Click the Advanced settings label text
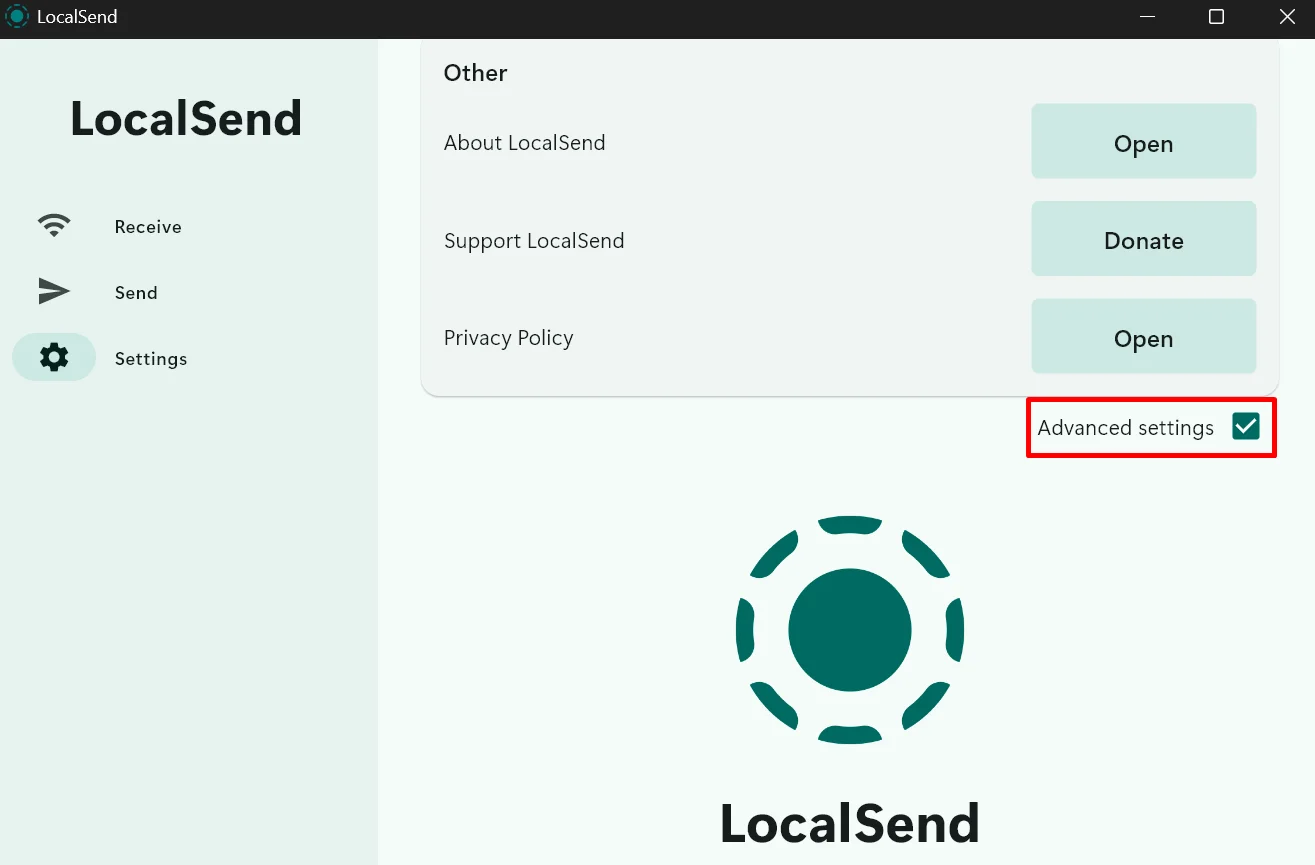1315x865 pixels. click(1125, 428)
